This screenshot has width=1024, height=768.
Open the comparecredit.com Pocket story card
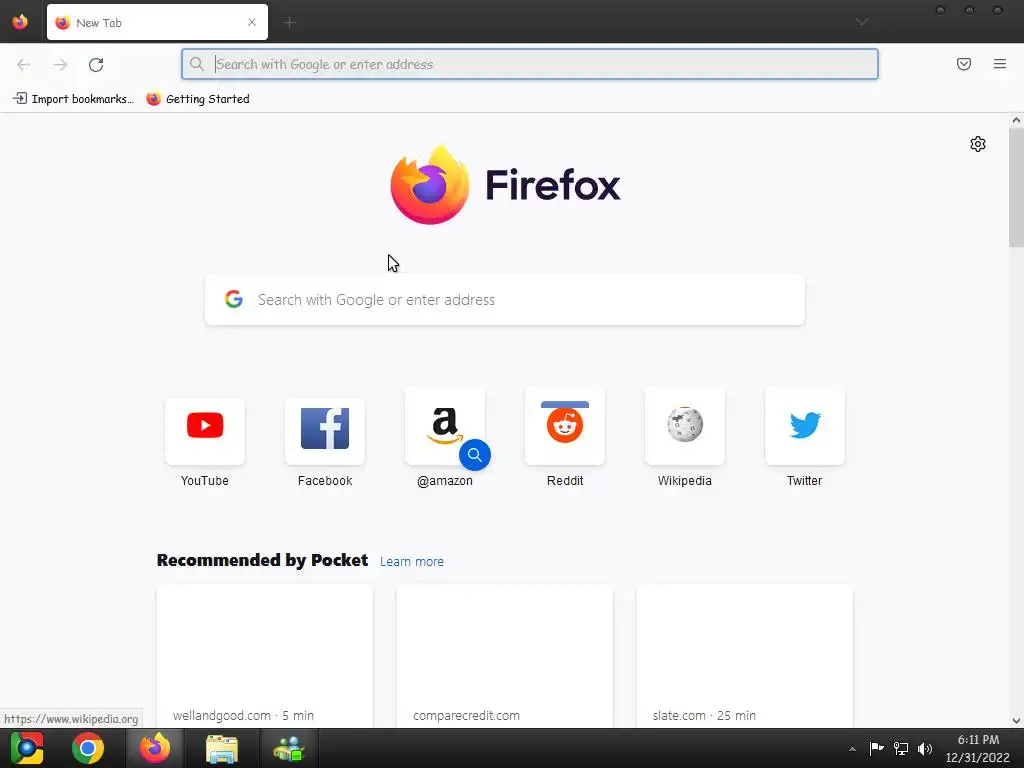tap(505, 656)
